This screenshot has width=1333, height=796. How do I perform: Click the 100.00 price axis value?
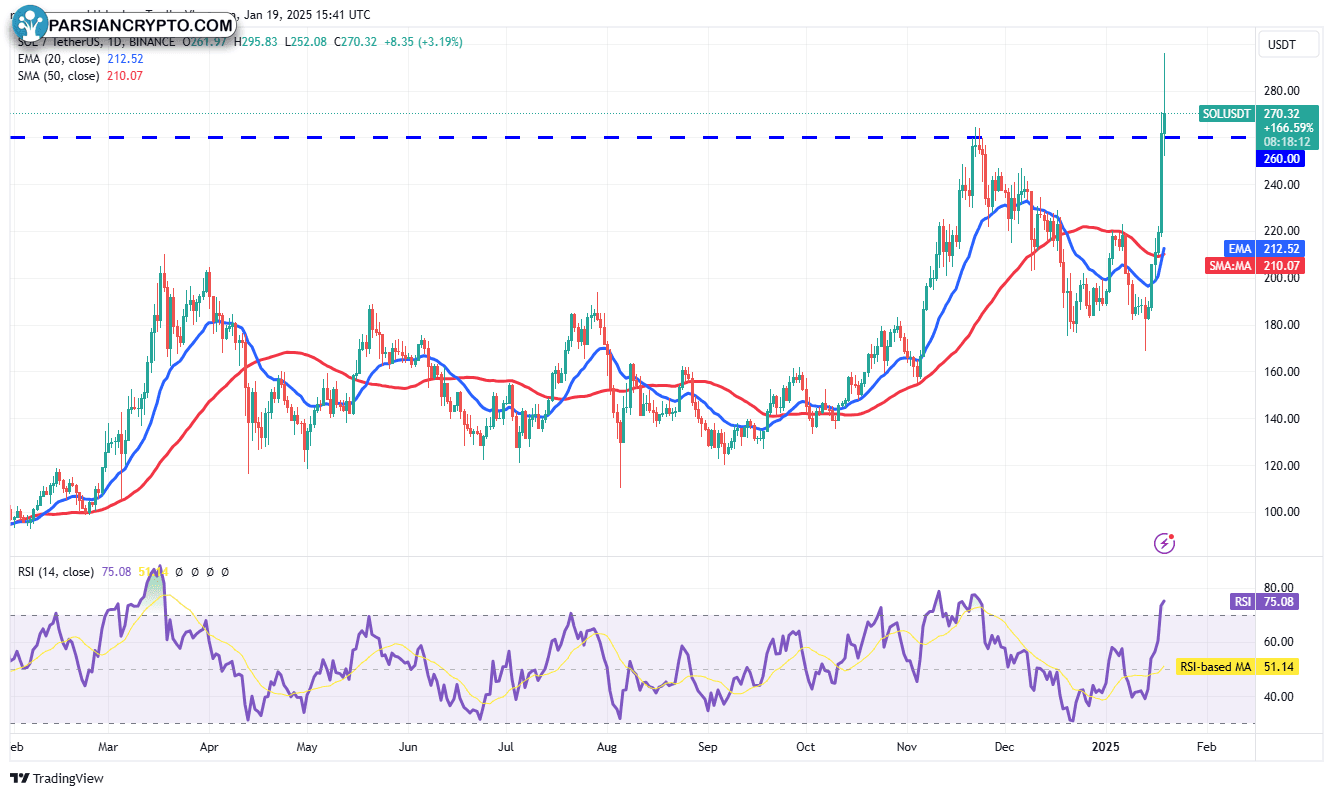click(1282, 512)
